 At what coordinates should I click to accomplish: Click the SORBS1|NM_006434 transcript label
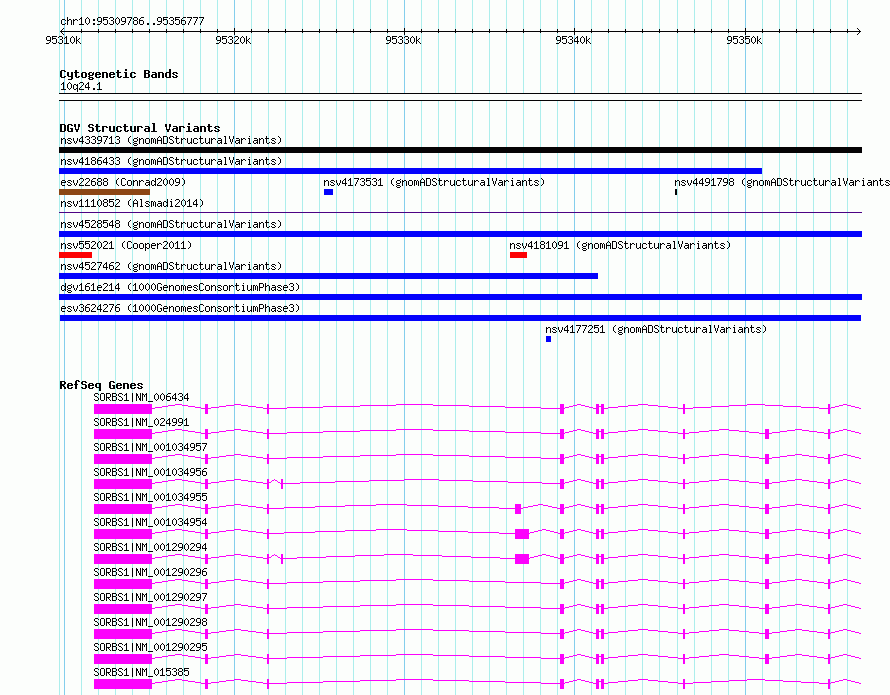click(x=141, y=397)
